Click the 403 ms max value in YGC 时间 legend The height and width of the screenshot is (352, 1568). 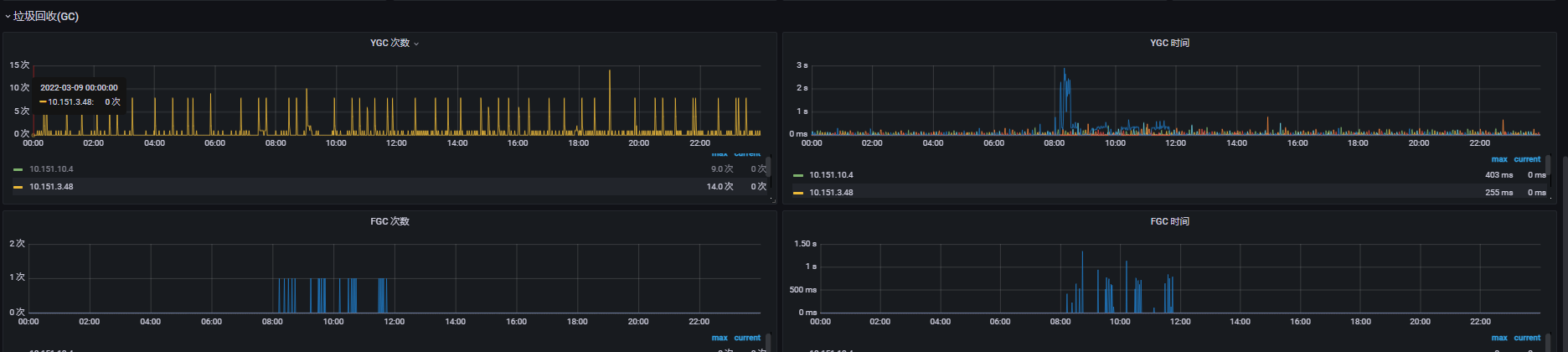point(1498,175)
